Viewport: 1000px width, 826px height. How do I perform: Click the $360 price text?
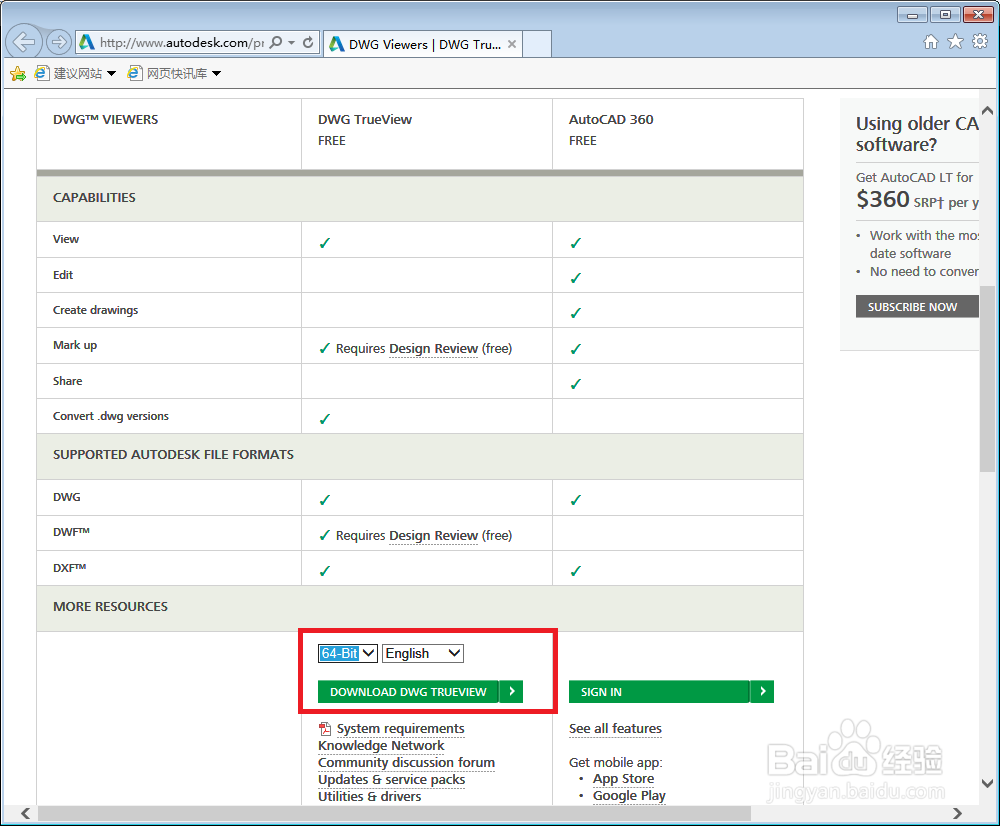tap(883, 200)
